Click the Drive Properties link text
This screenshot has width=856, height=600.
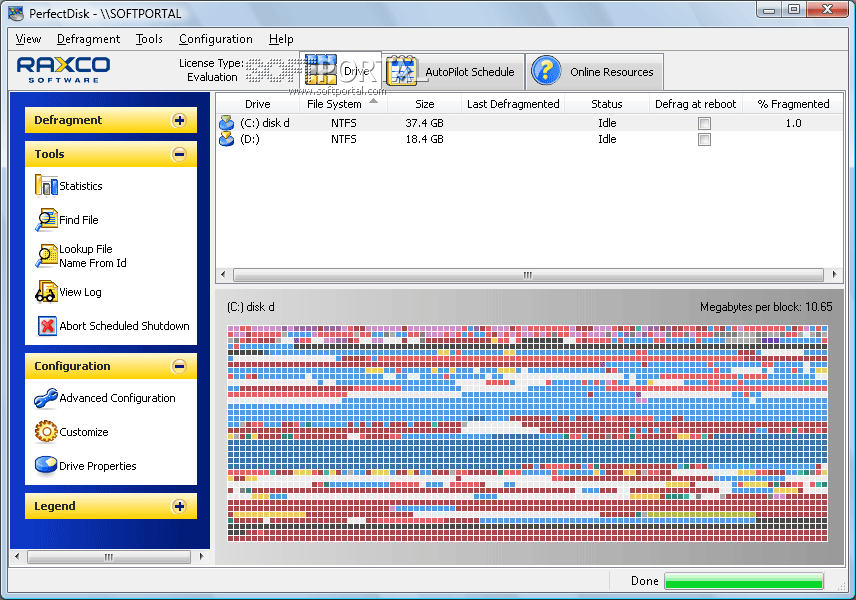[x=98, y=466]
